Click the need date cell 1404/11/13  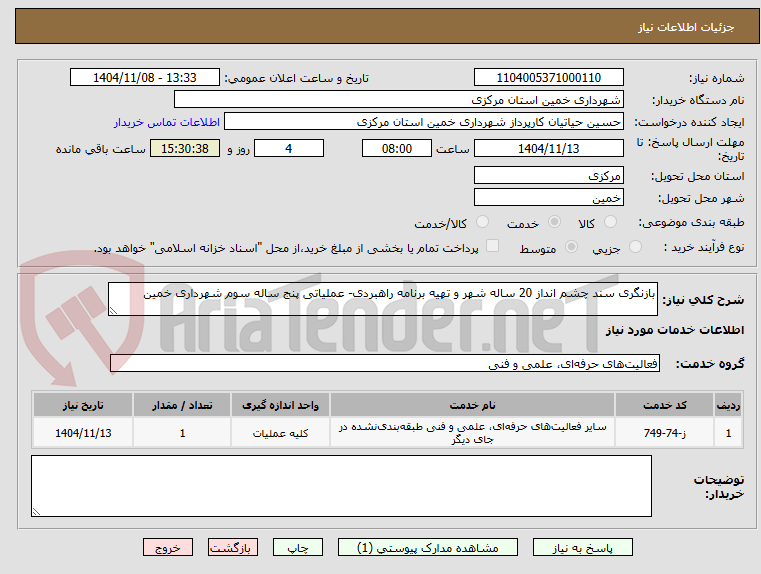pyautogui.click(x=83, y=433)
